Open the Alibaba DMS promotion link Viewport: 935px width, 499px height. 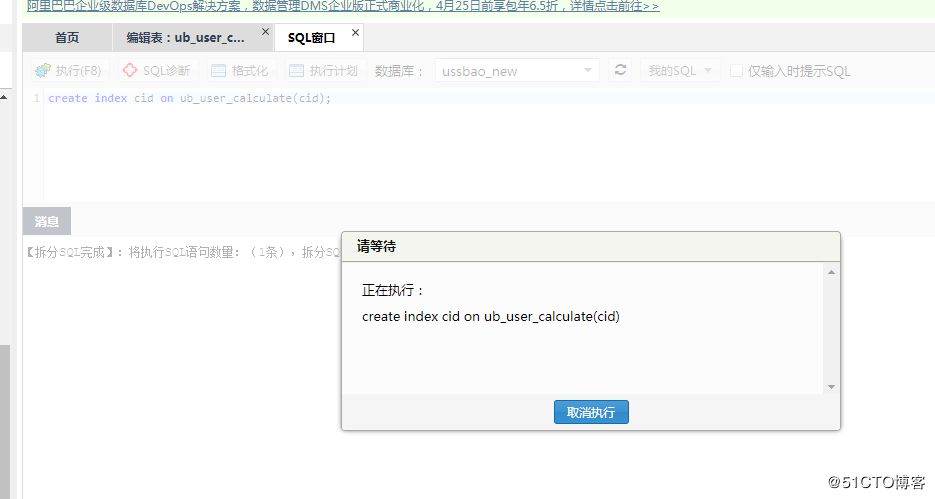pyautogui.click(x=343, y=6)
